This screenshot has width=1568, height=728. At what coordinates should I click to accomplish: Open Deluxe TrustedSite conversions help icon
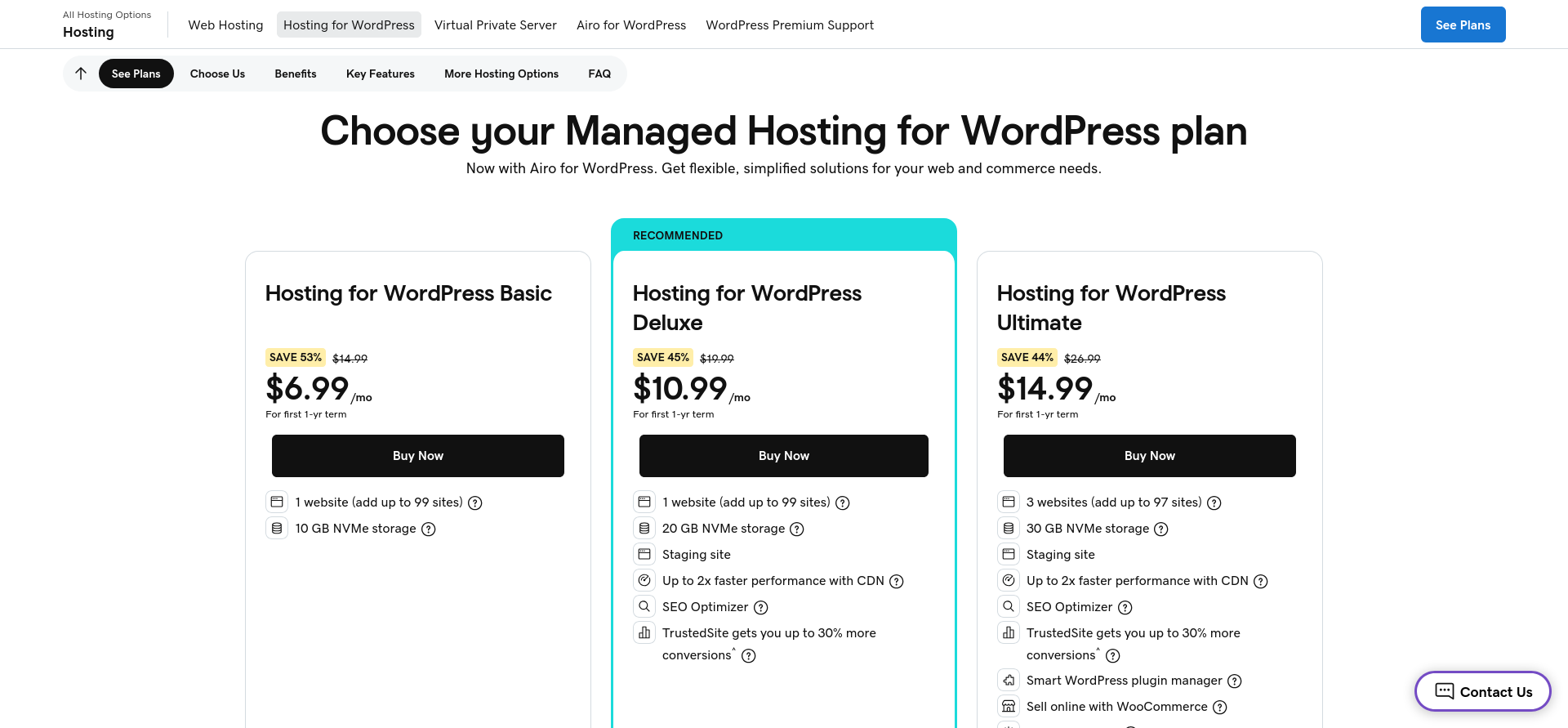pos(749,656)
